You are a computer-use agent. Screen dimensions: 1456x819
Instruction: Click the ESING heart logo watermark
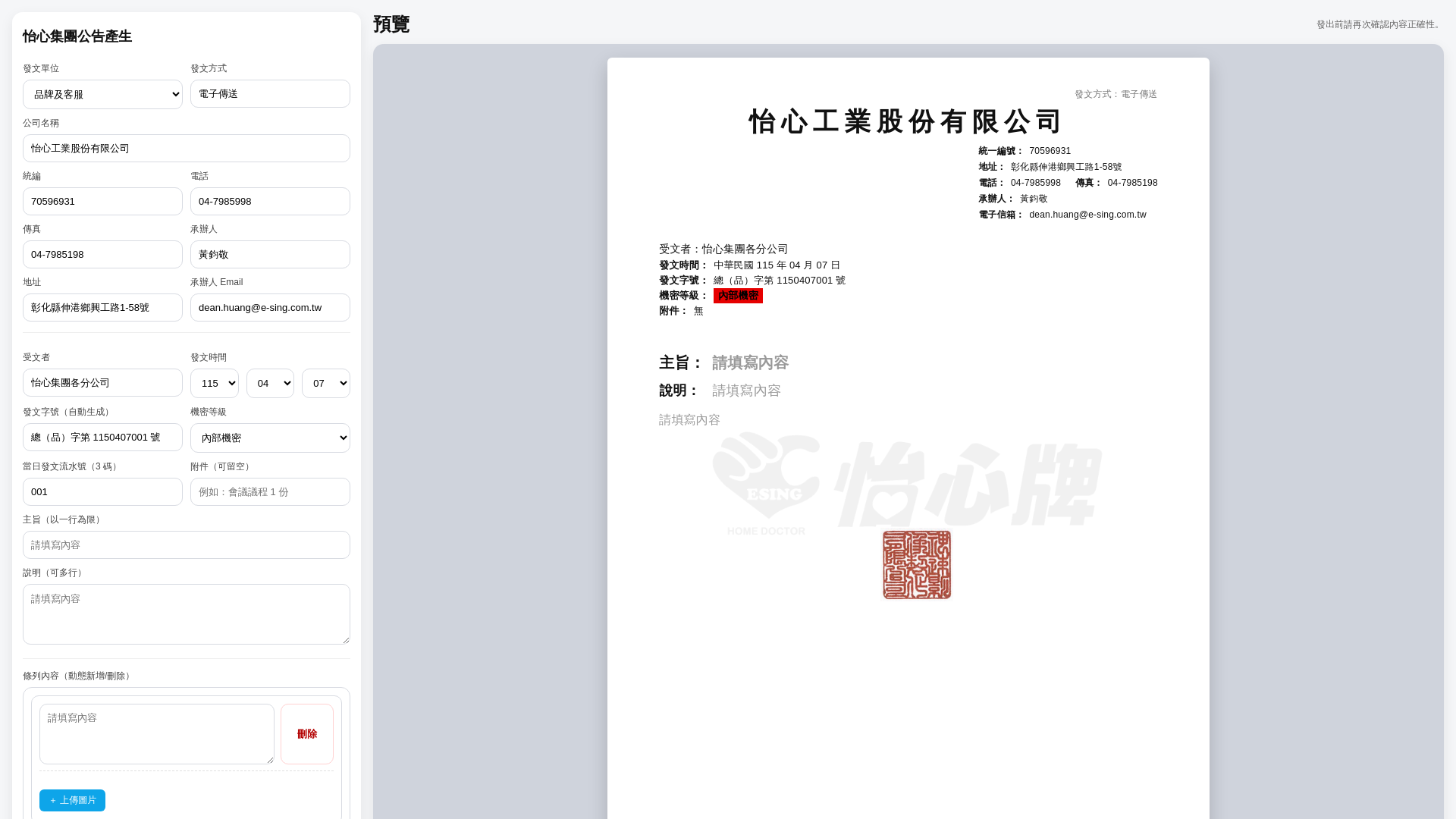tap(766, 478)
